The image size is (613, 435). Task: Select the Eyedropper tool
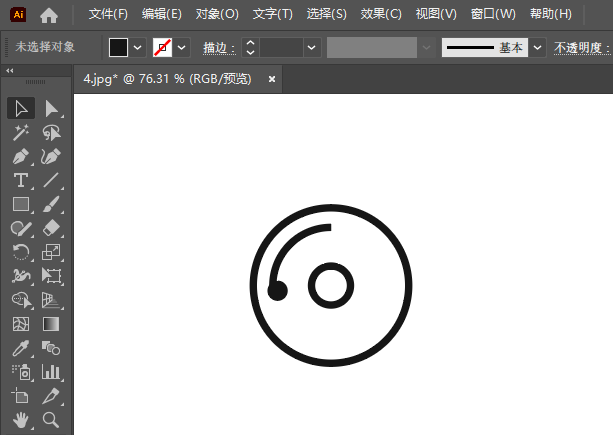[x=21, y=348]
